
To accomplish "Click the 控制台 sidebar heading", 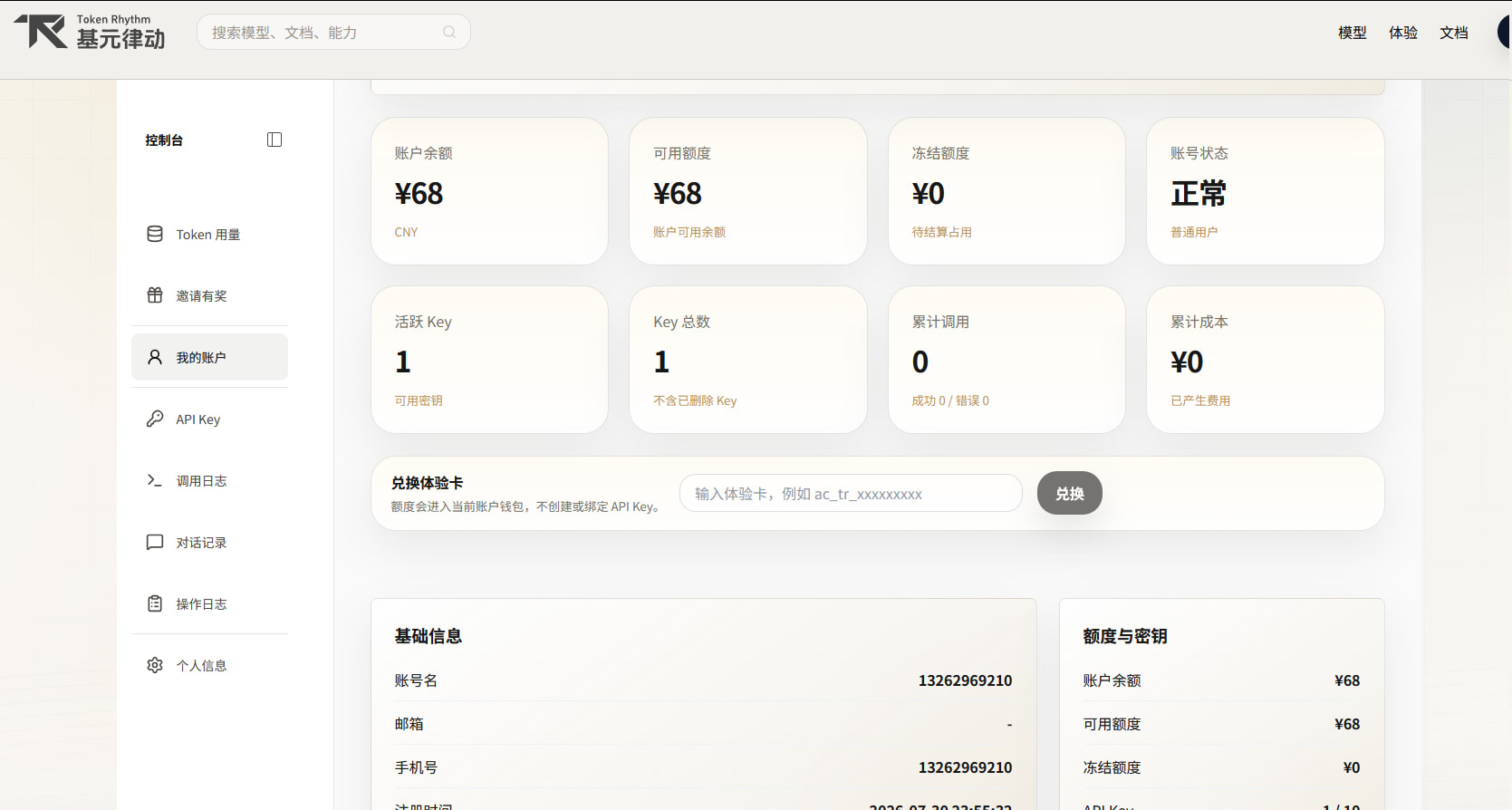I will click(164, 140).
